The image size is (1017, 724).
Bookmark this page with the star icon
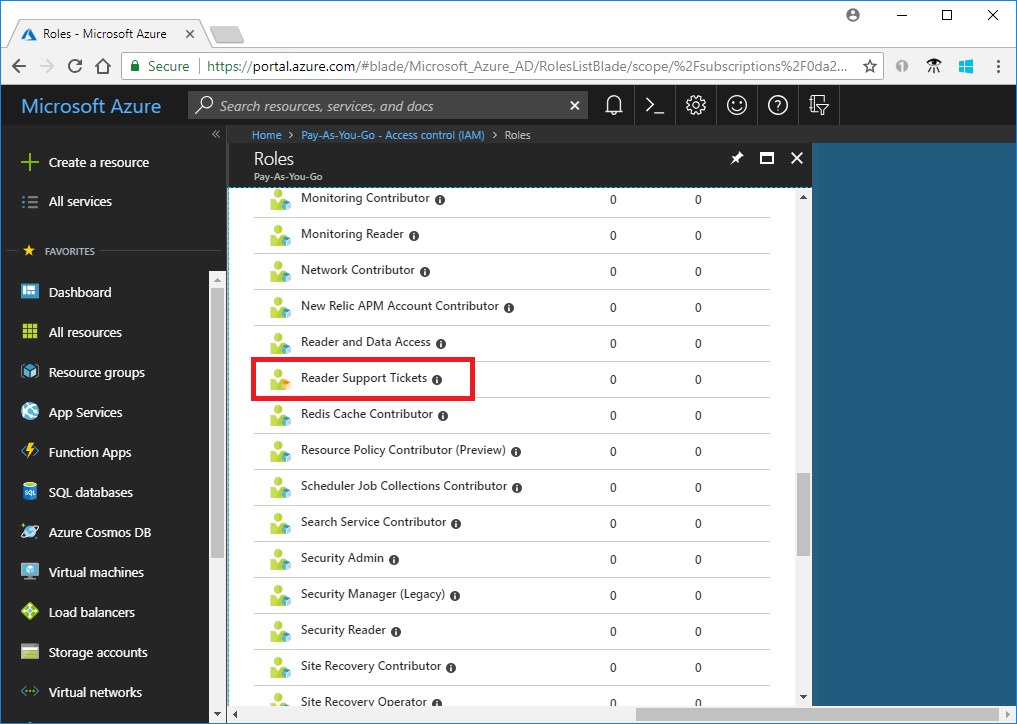[869, 66]
